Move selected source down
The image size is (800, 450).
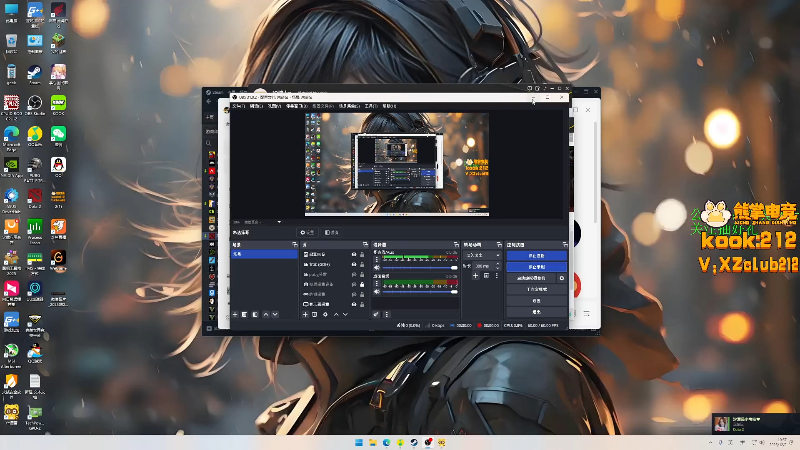click(x=345, y=314)
